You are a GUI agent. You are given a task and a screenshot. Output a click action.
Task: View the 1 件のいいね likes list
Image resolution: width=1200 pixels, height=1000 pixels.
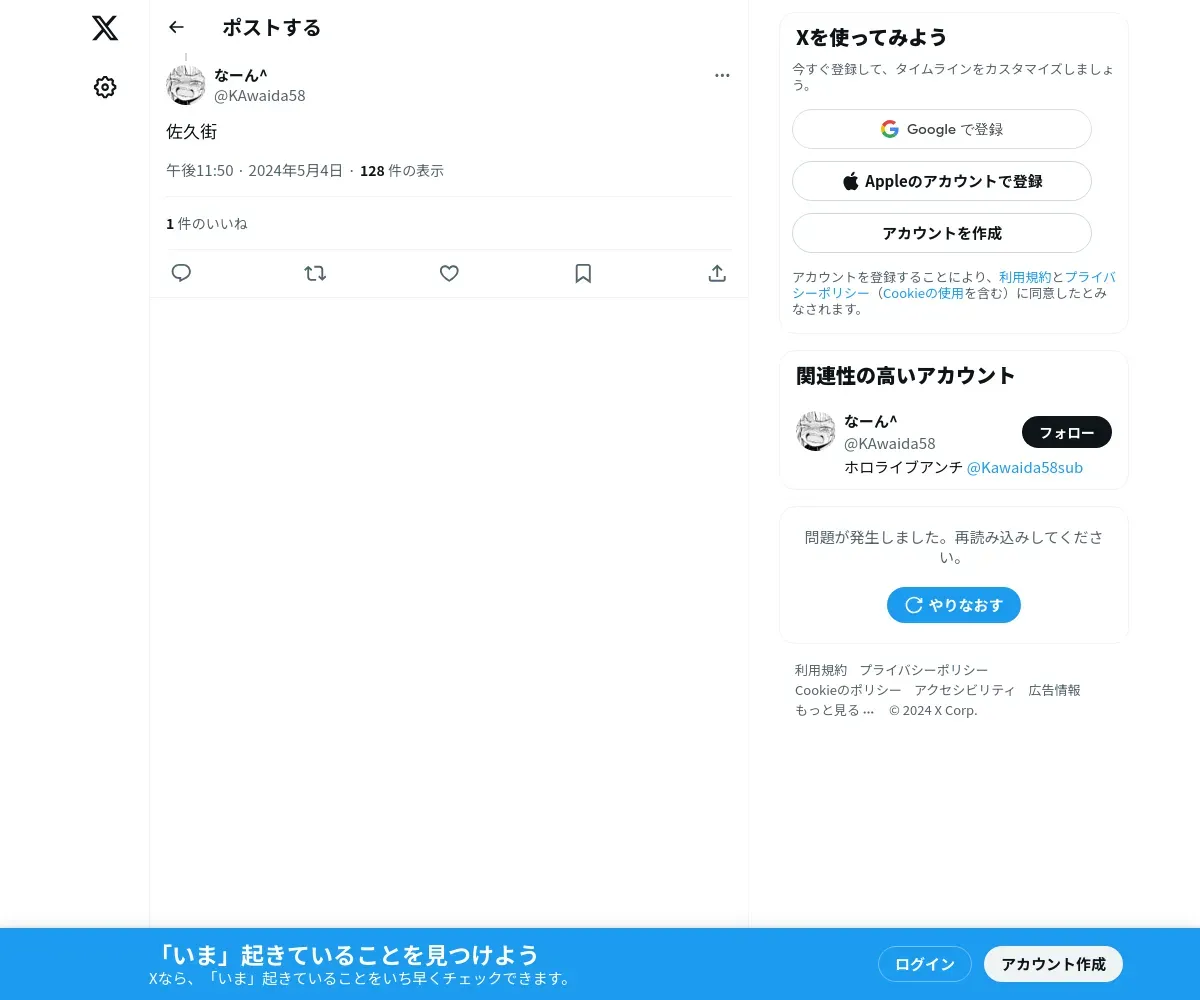coord(207,224)
